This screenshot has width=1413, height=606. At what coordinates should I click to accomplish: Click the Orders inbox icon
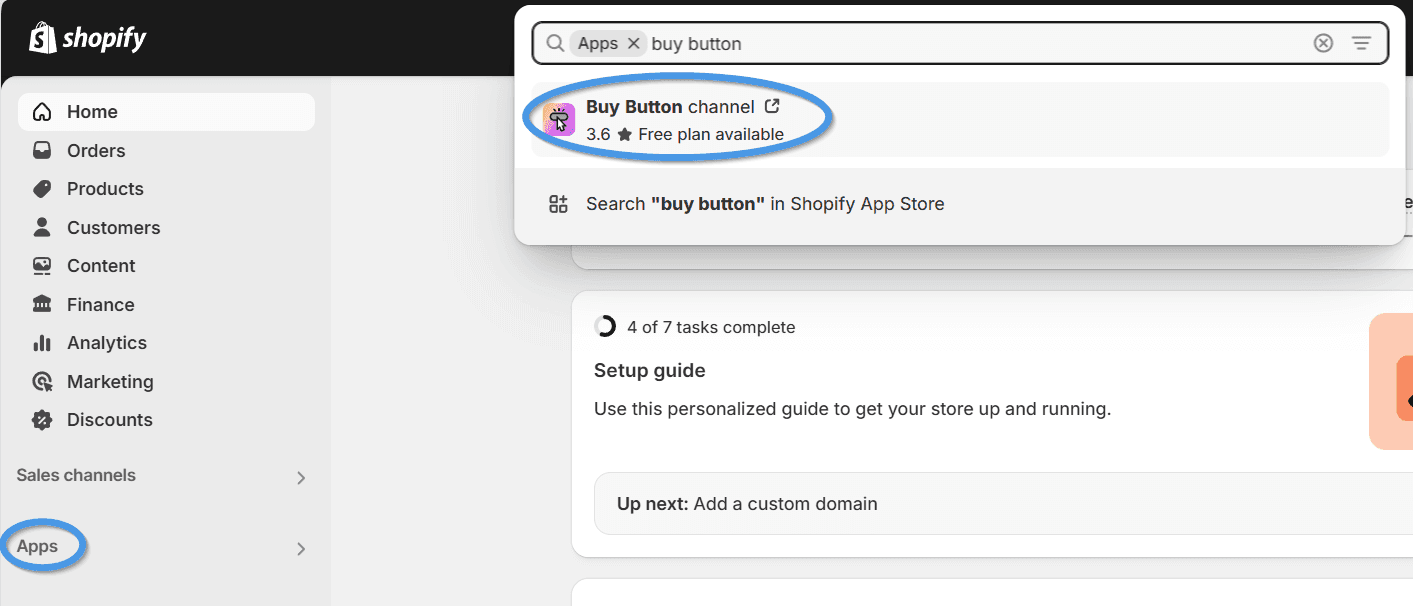coord(42,151)
